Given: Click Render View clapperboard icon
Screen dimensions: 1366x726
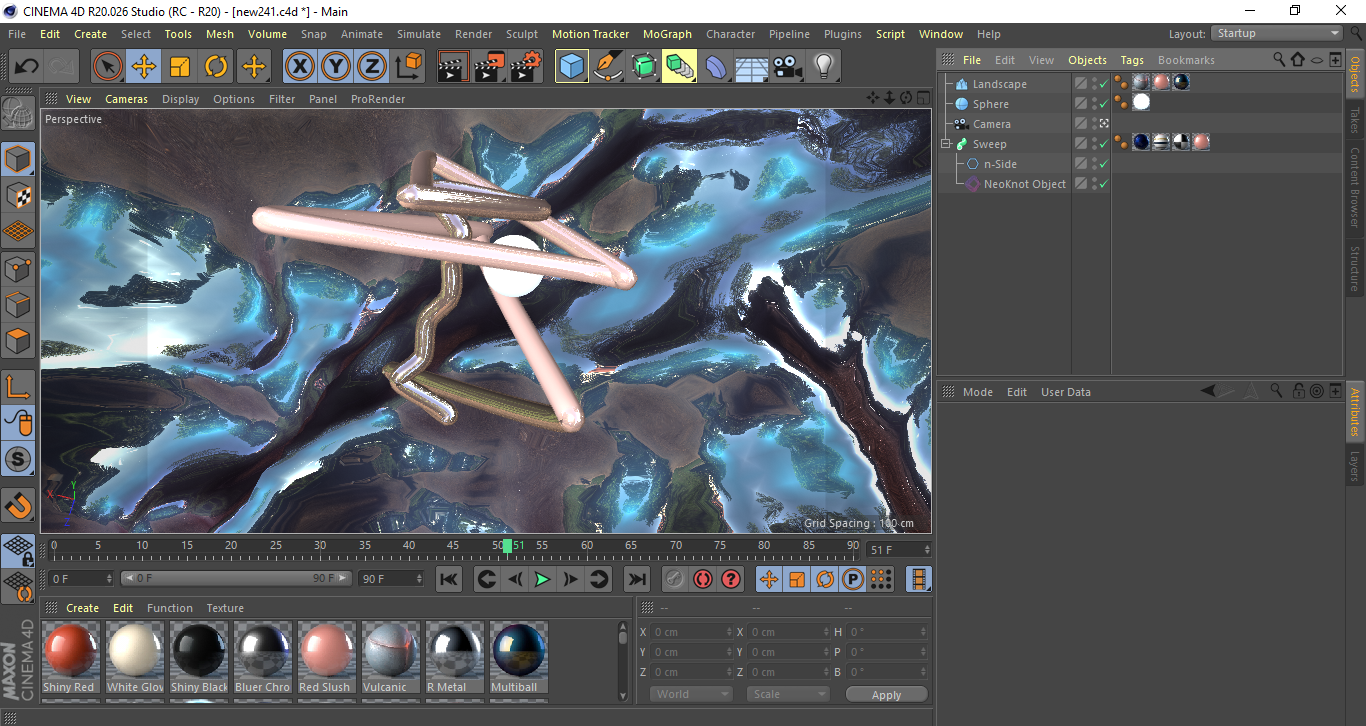Looking at the screenshot, I should tap(454, 67).
